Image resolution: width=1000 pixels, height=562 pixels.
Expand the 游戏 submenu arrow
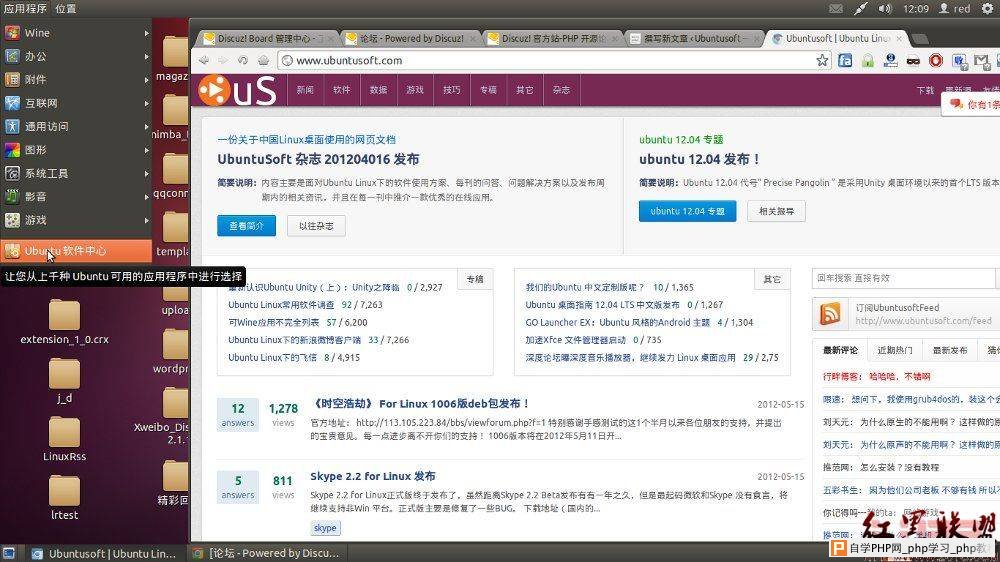pyautogui.click(x=147, y=220)
